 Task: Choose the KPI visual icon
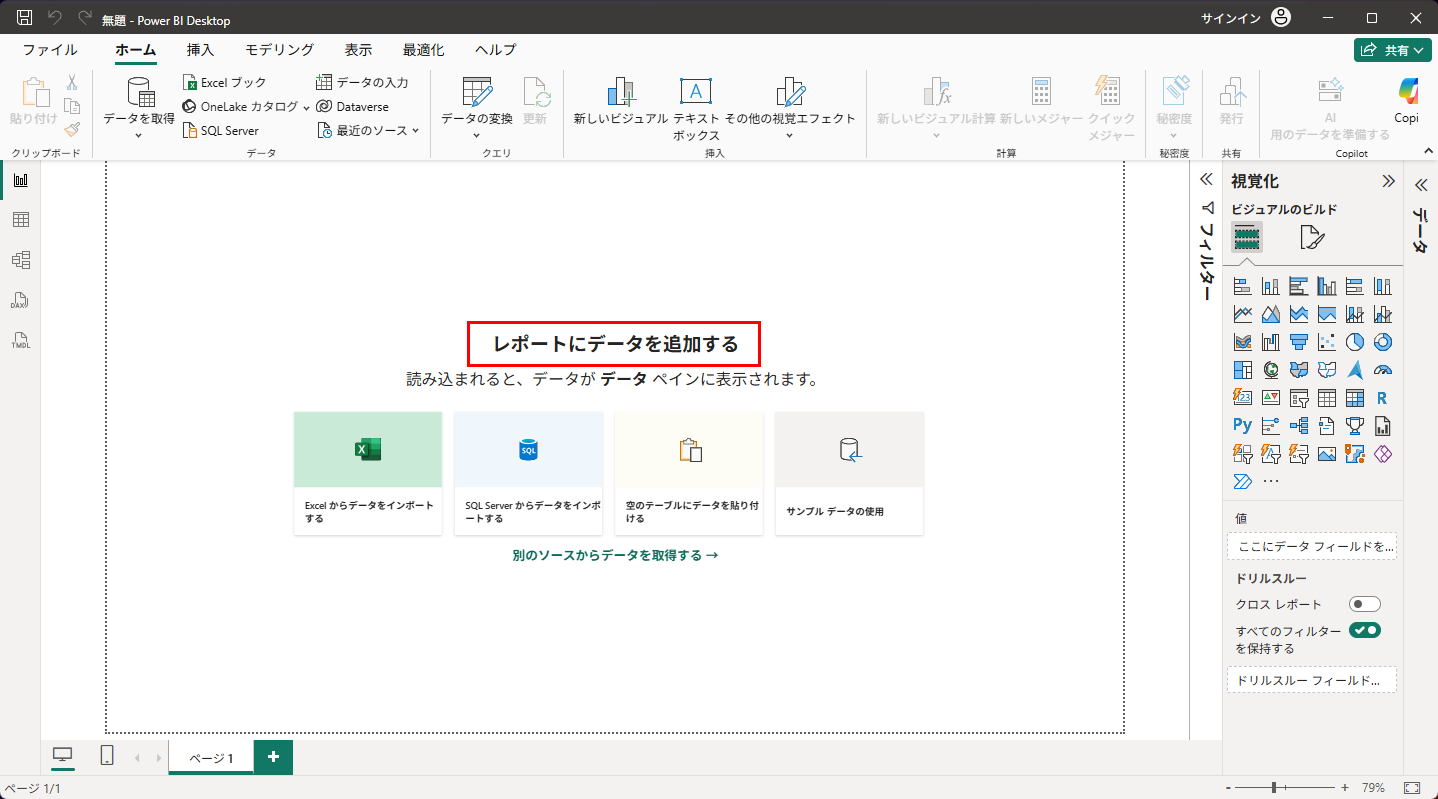click(1271, 398)
